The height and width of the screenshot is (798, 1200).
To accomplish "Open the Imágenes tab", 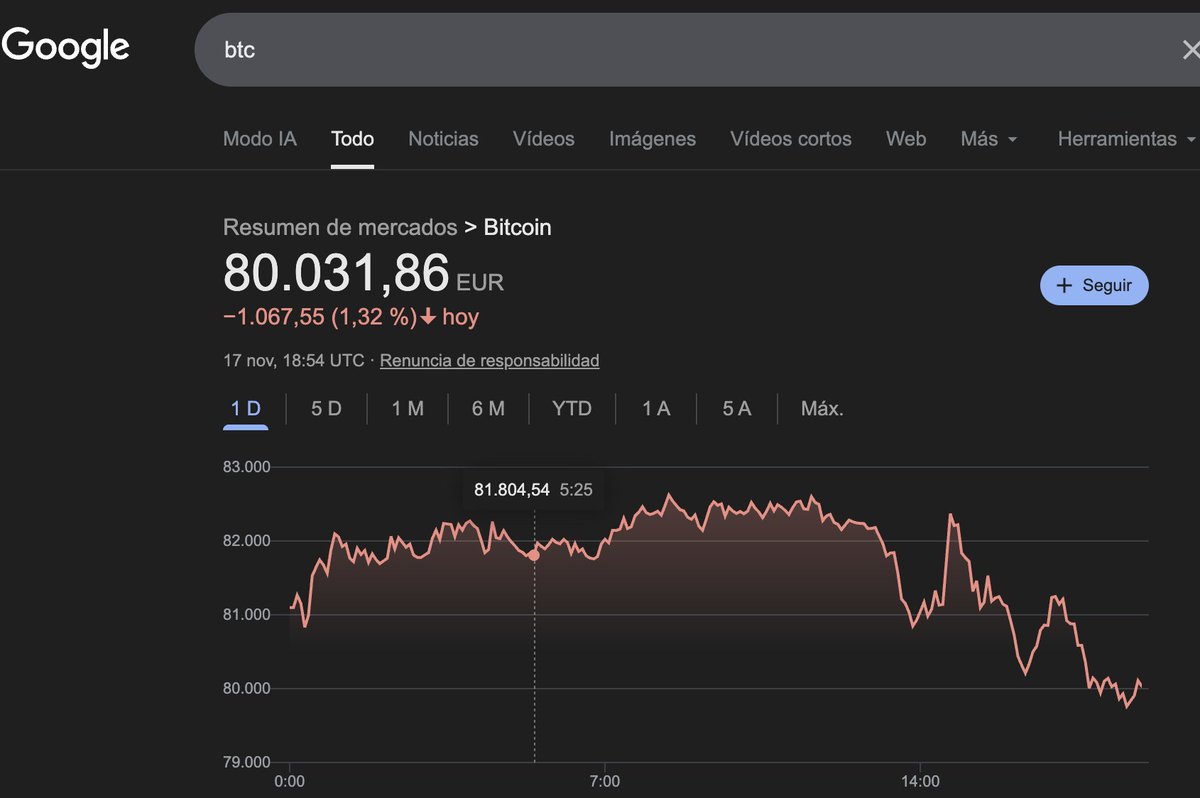I will [x=652, y=139].
